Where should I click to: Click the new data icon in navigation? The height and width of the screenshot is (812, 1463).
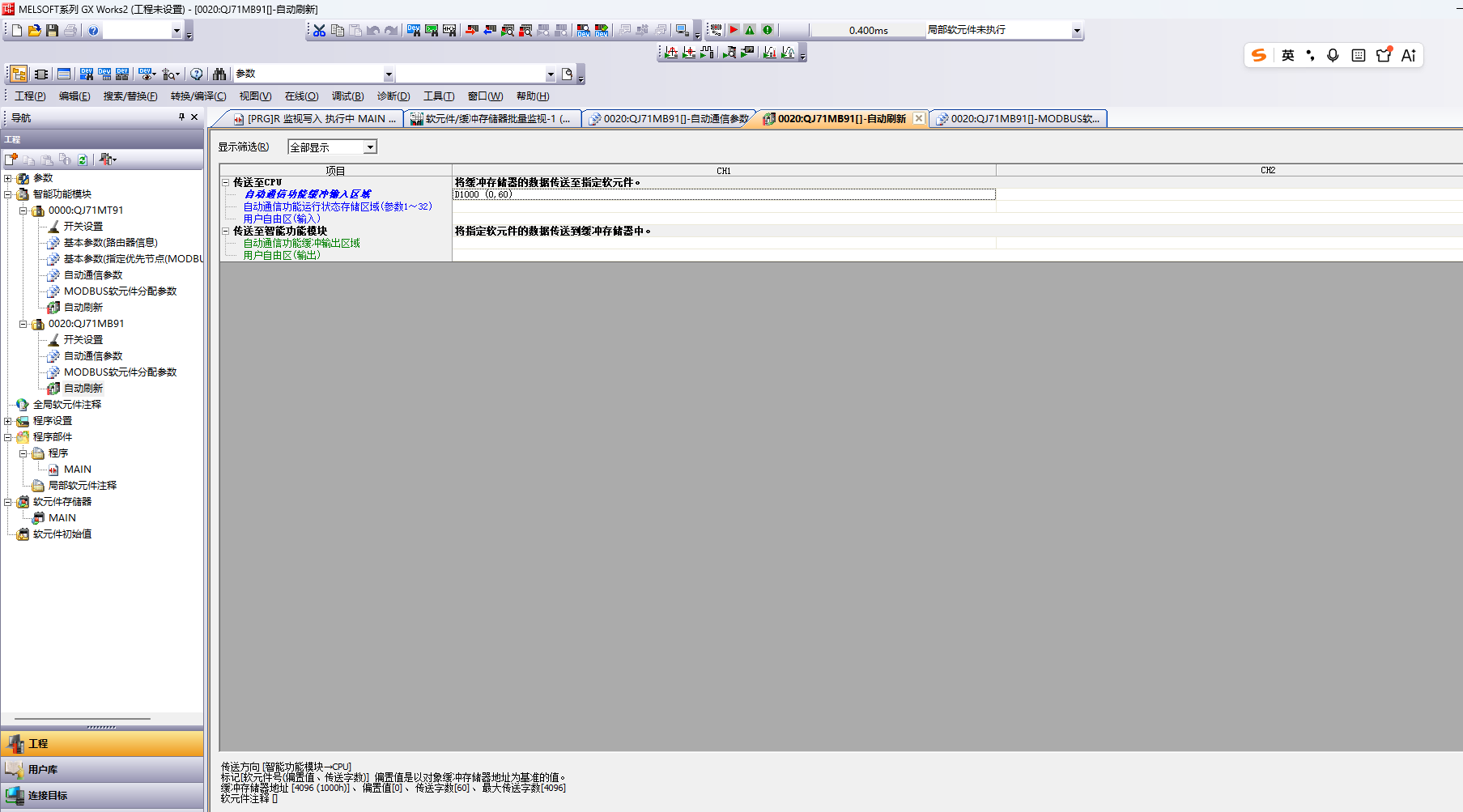click(11, 159)
